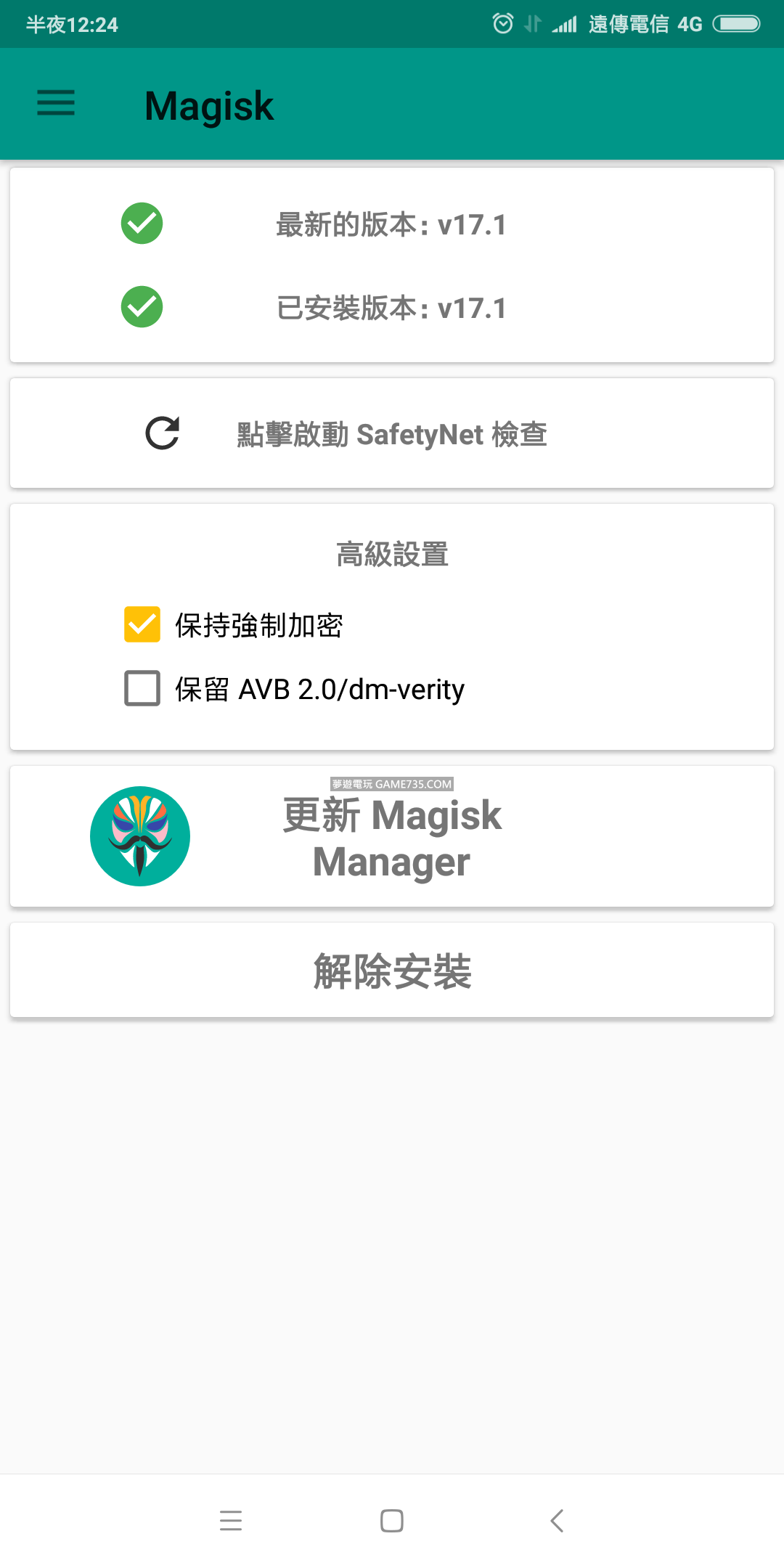
Task: Tap 點擊啟動 SafetyNet 檢查 text
Action: point(392,435)
